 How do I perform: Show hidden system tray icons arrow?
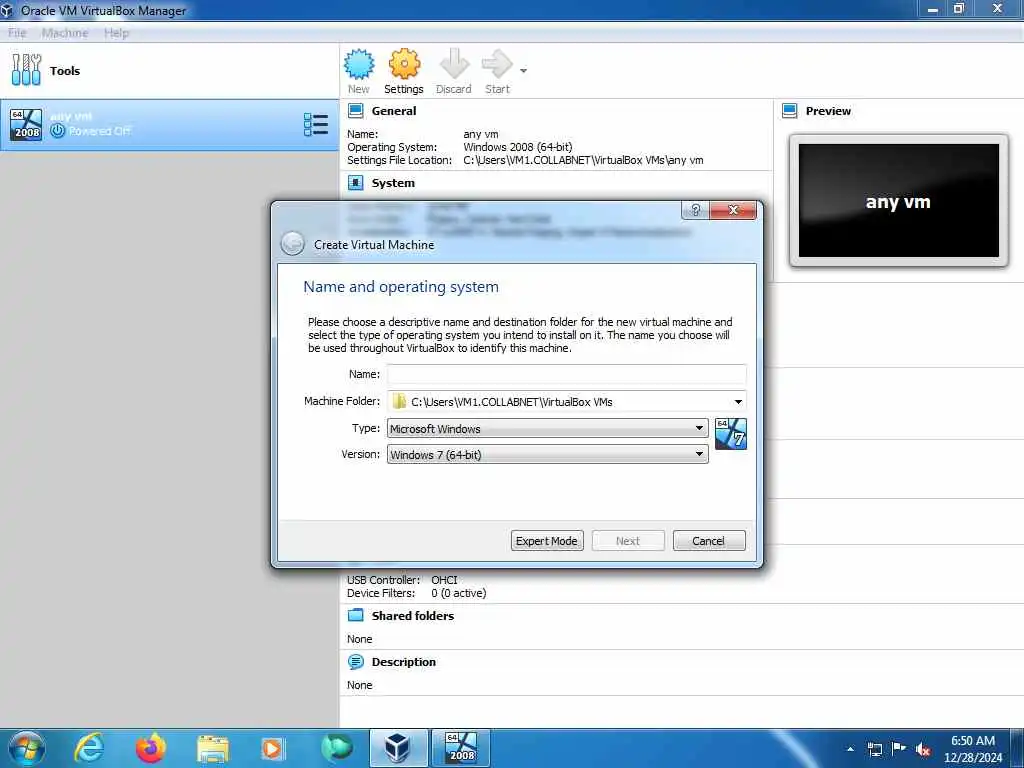(850, 749)
